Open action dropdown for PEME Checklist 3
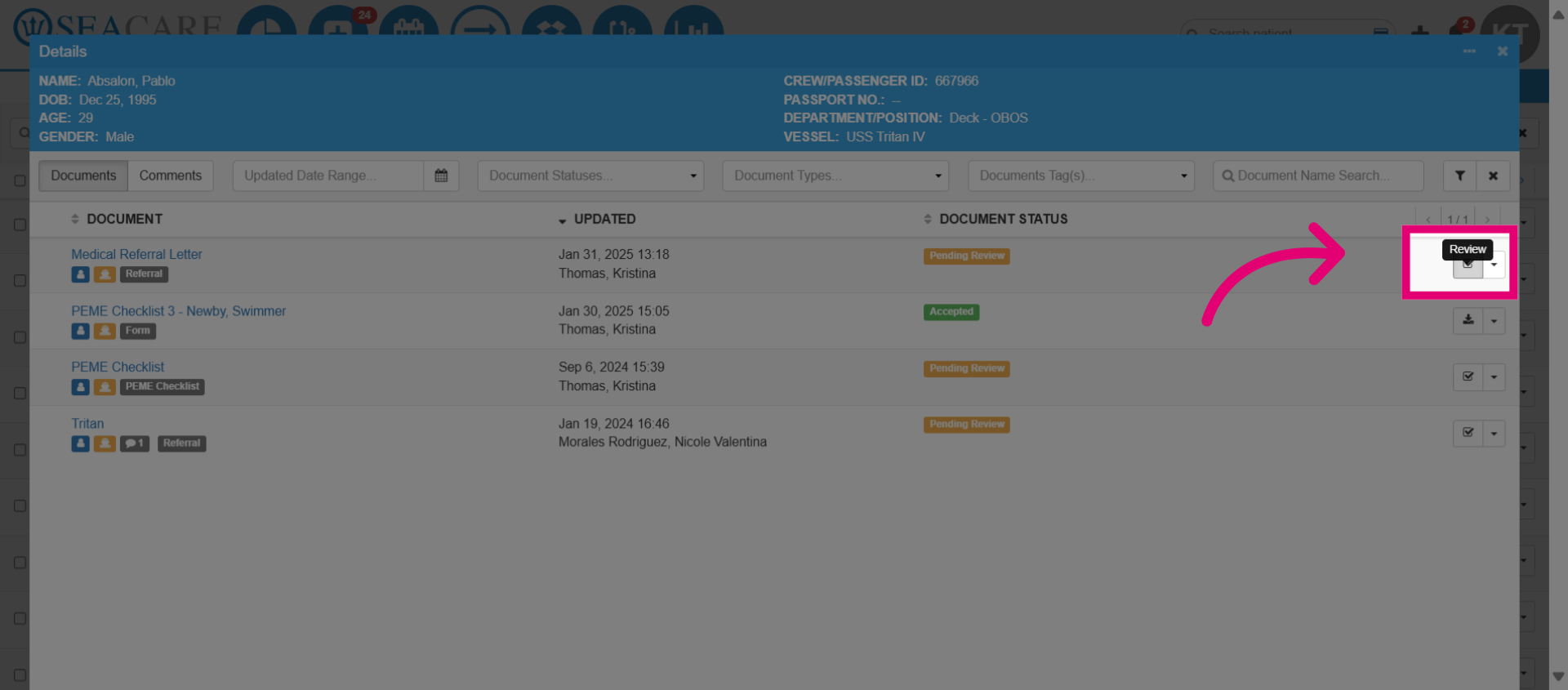Viewport: 1568px width, 690px height. 1494,320
